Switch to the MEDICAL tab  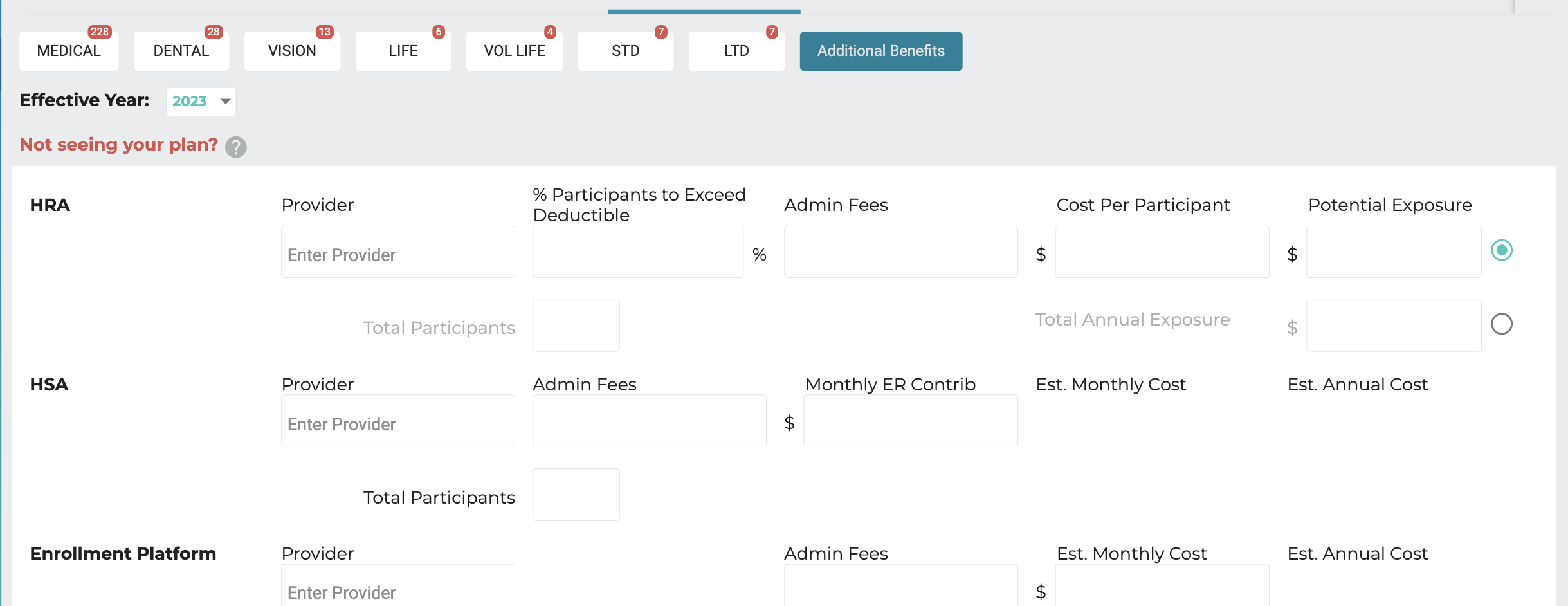click(69, 51)
